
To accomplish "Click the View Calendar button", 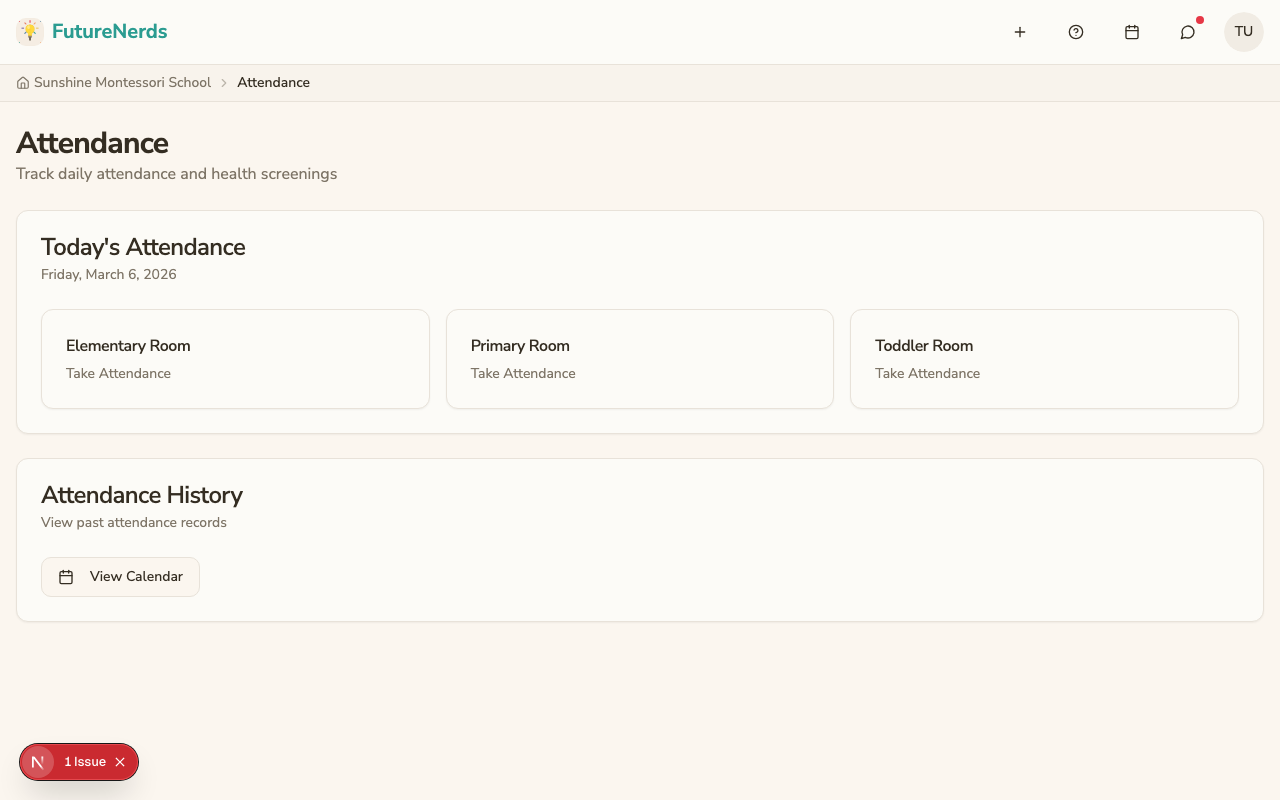I will 120,576.
